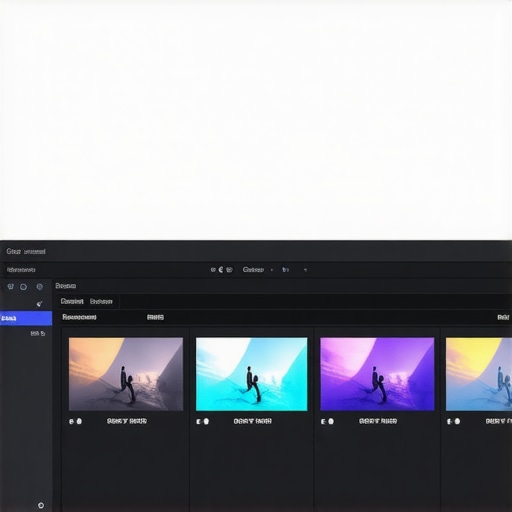Toggle the round dot under the purple thumbnail
The image size is (512, 512).
point(331,421)
